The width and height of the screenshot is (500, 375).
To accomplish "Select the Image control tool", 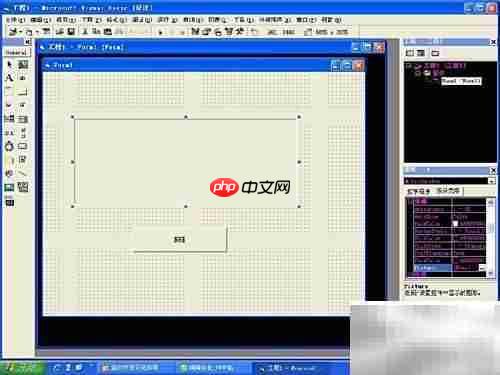I will 9,187.
